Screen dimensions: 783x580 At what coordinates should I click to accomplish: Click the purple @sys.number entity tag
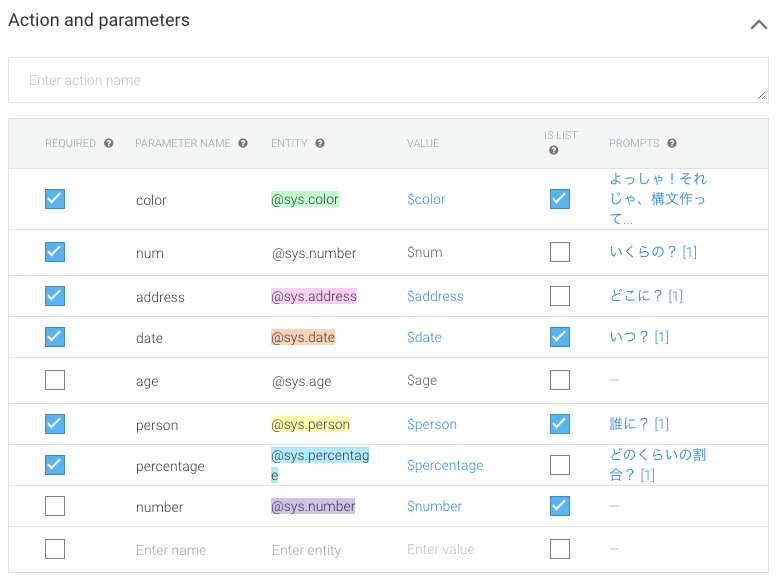tap(313, 507)
